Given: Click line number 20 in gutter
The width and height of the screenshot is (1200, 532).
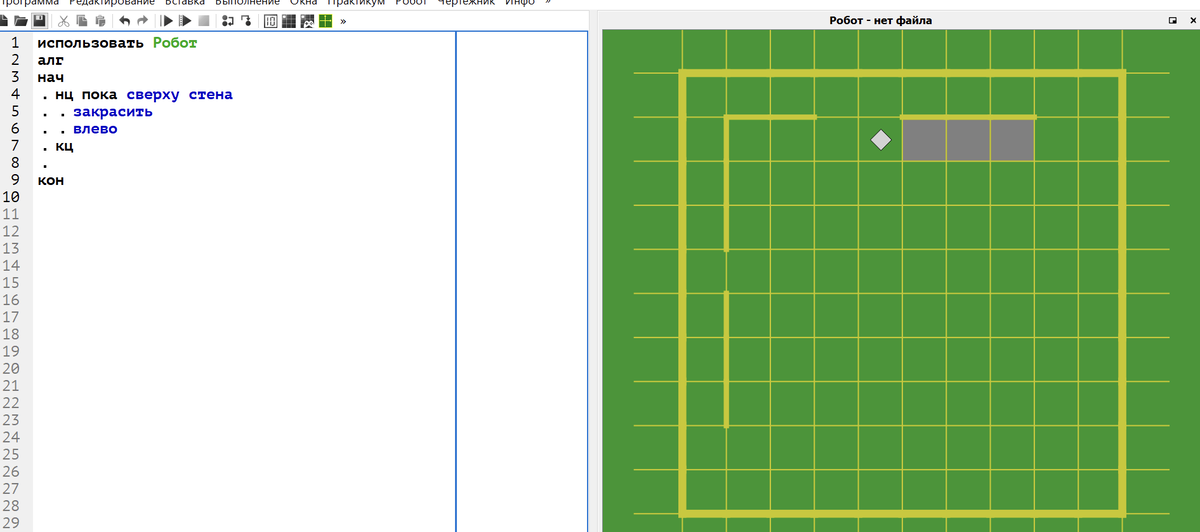Looking at the screenshot, I should click(x=12, y=369).
